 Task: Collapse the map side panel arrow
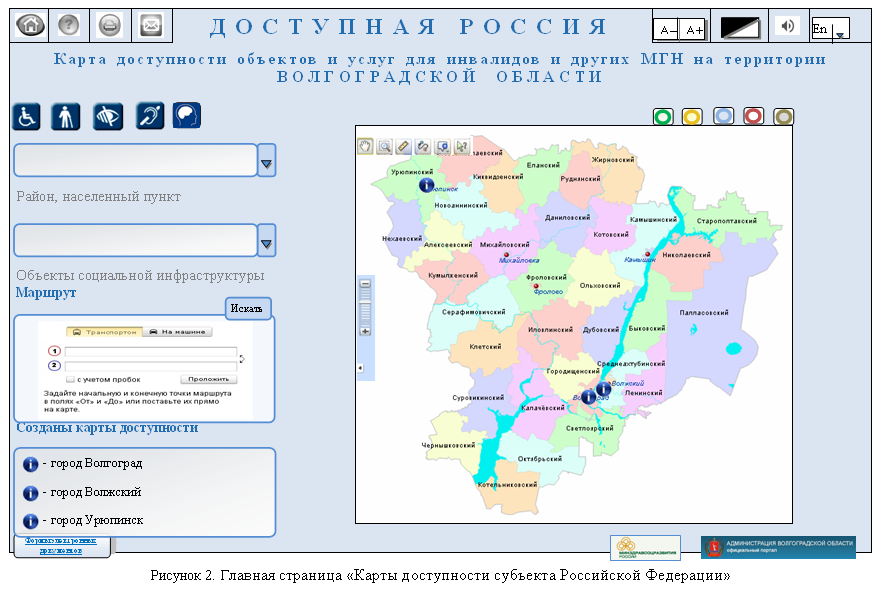pos(361,368)
